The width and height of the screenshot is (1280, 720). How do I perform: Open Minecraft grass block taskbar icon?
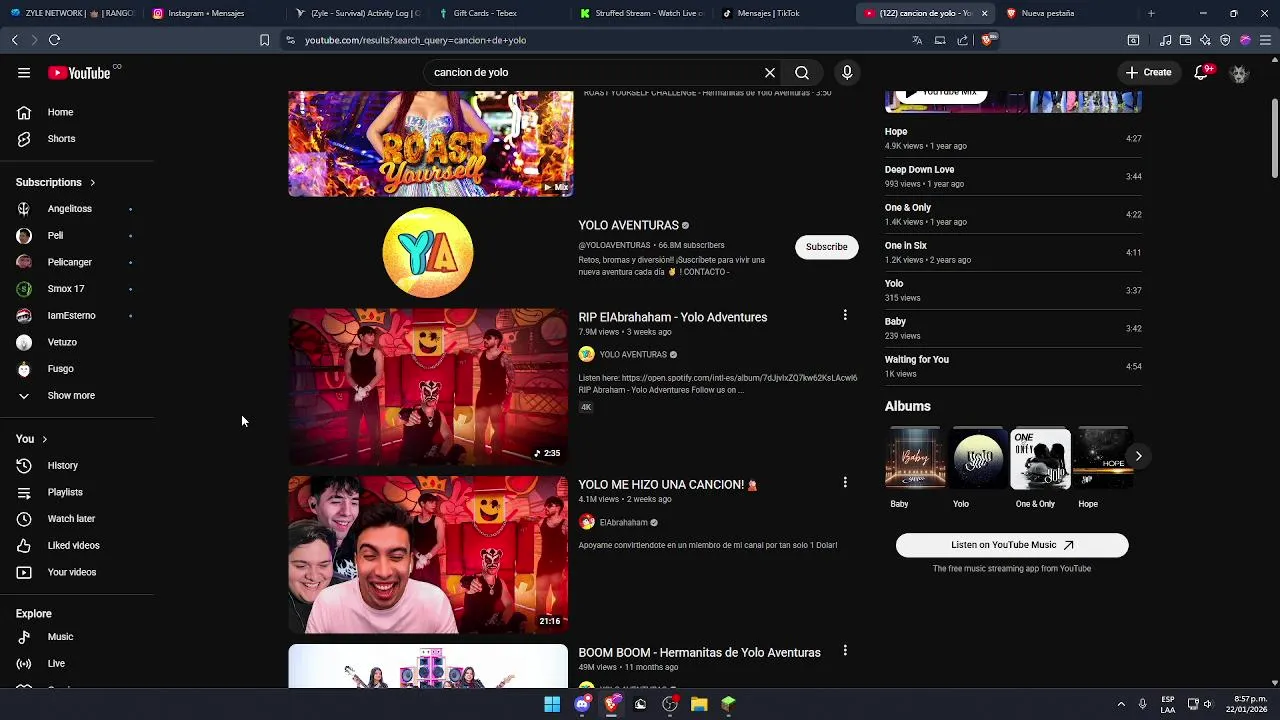728,704
